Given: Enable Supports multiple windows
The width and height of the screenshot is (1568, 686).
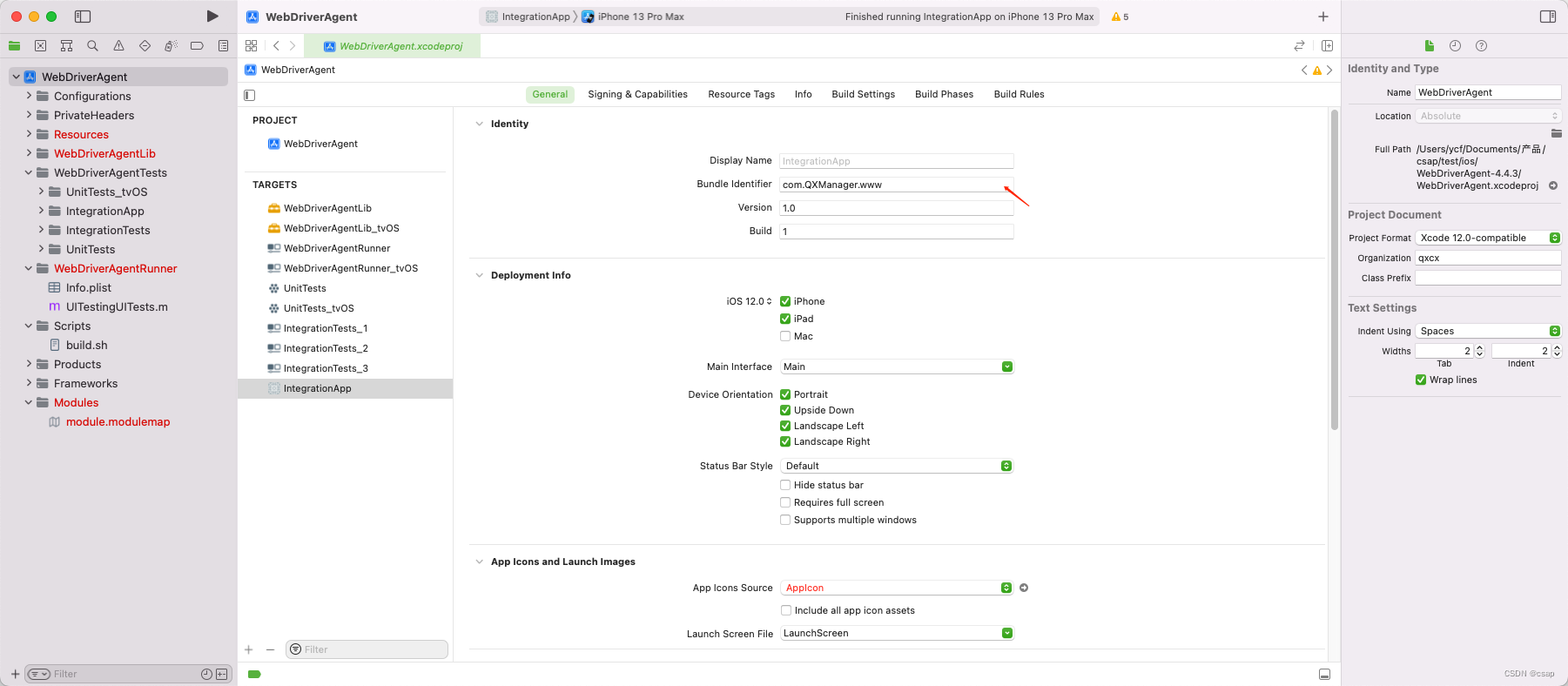Looking at the screenshot, I should 785,520.
